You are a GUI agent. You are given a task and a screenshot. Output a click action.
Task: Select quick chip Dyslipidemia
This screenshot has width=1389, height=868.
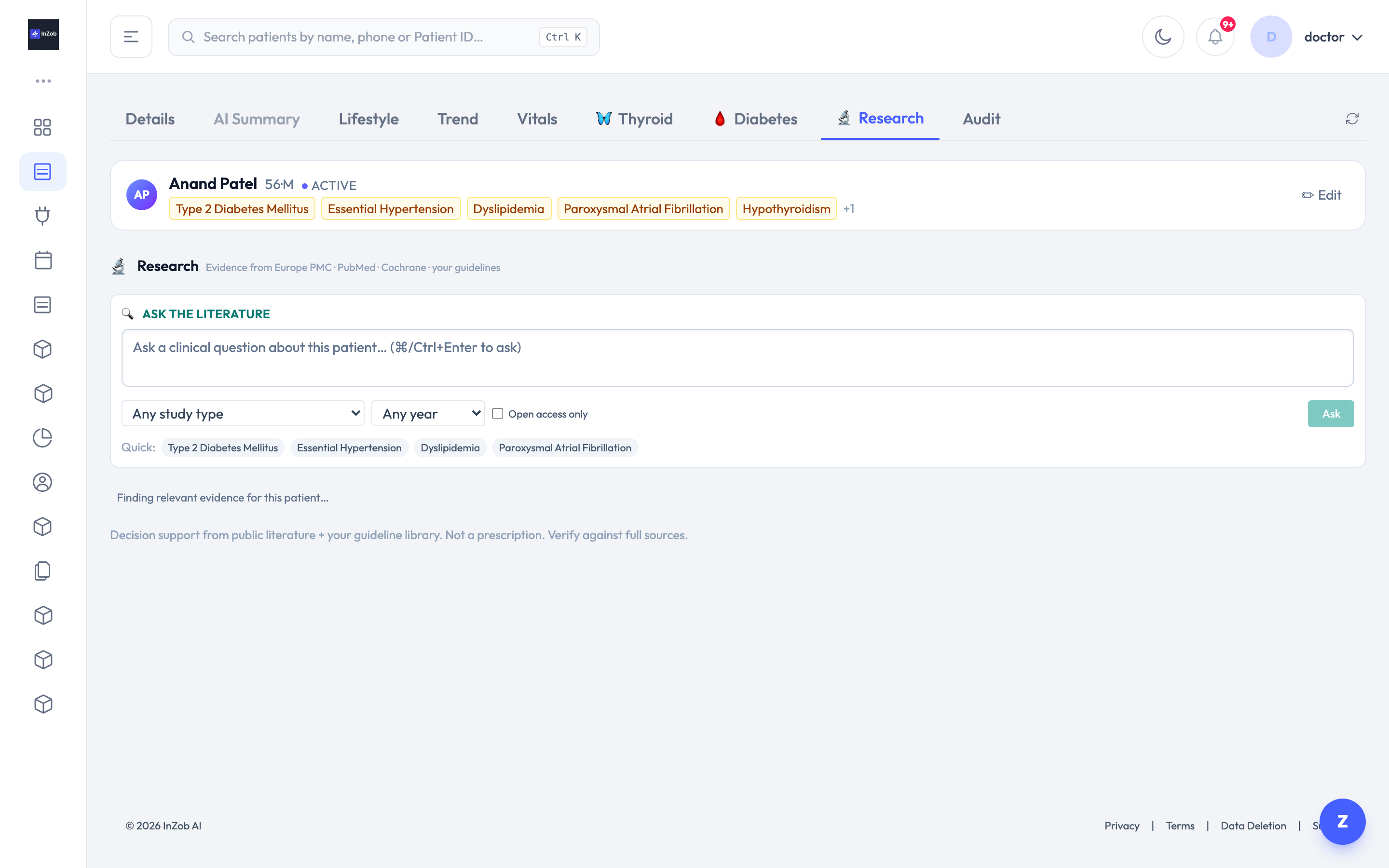click(450, 448)
